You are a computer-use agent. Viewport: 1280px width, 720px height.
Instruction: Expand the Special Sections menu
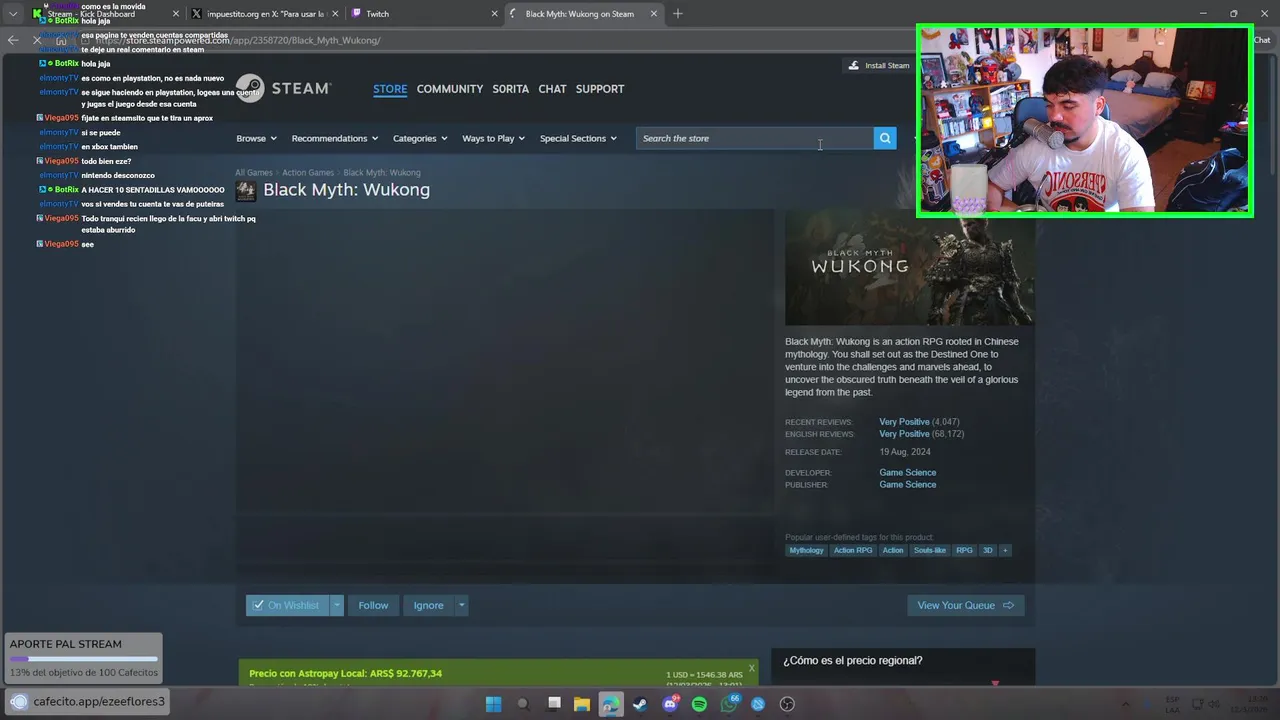(x=578, y=138)
